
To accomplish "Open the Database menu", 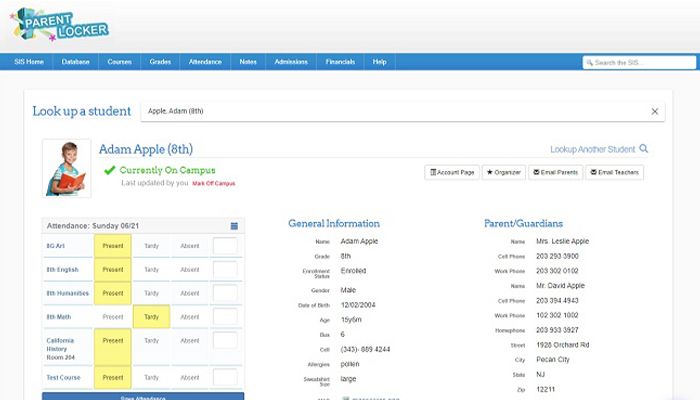I will point(75,62).
